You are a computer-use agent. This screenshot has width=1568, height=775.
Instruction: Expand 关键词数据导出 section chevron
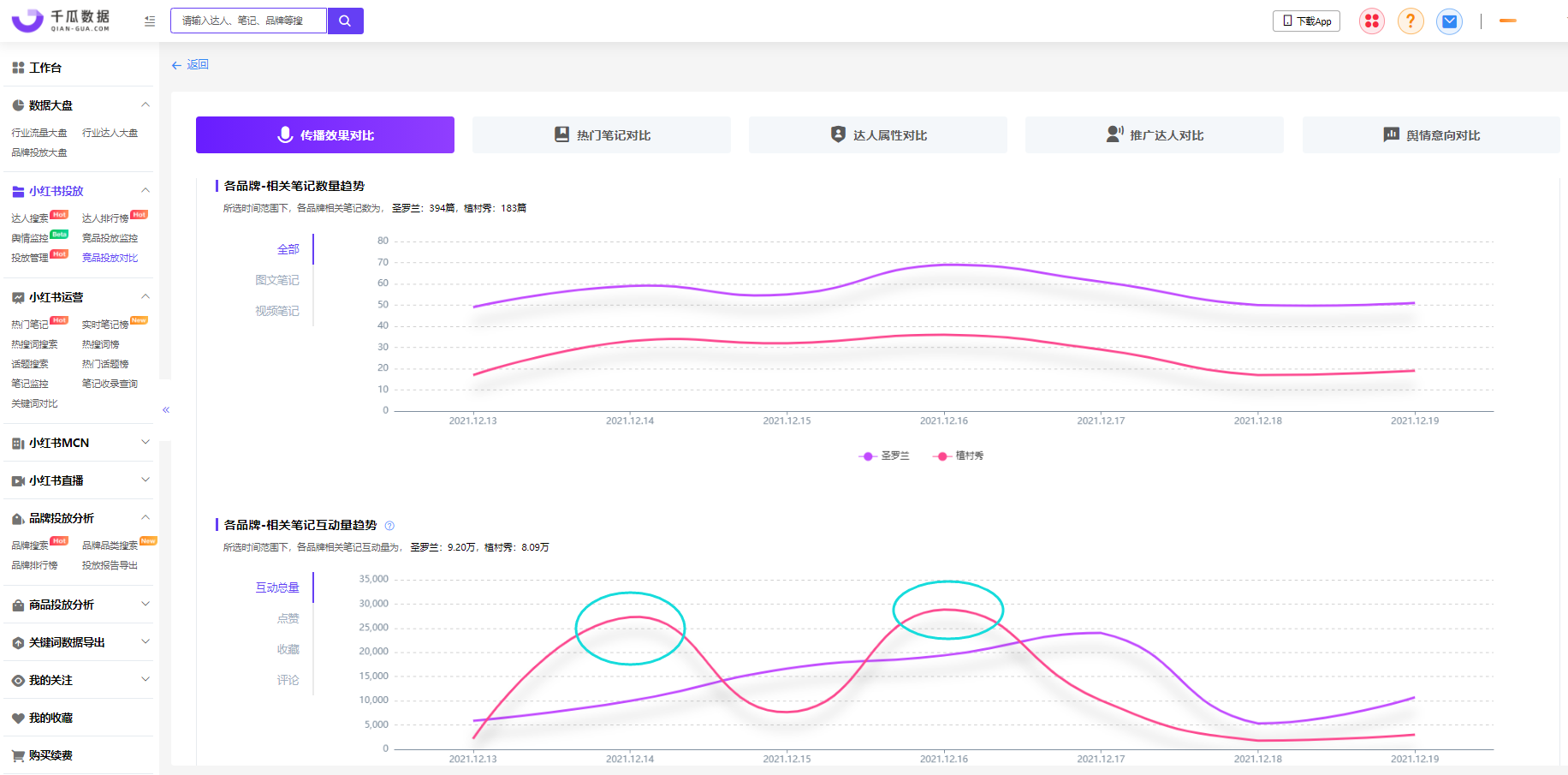[146, 641]
